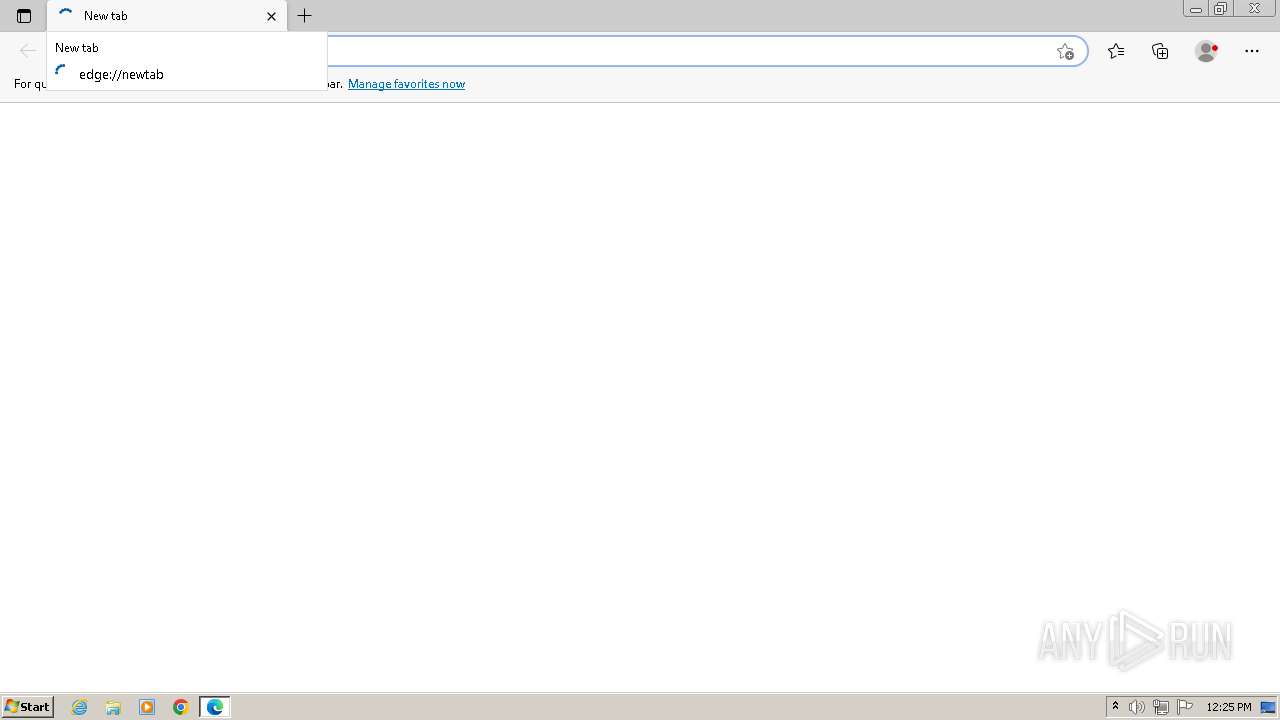1280x720 pixels.
Task: Open Windows Media Player on taskbar
Action: pyautogui.click(x=147, y=707)
